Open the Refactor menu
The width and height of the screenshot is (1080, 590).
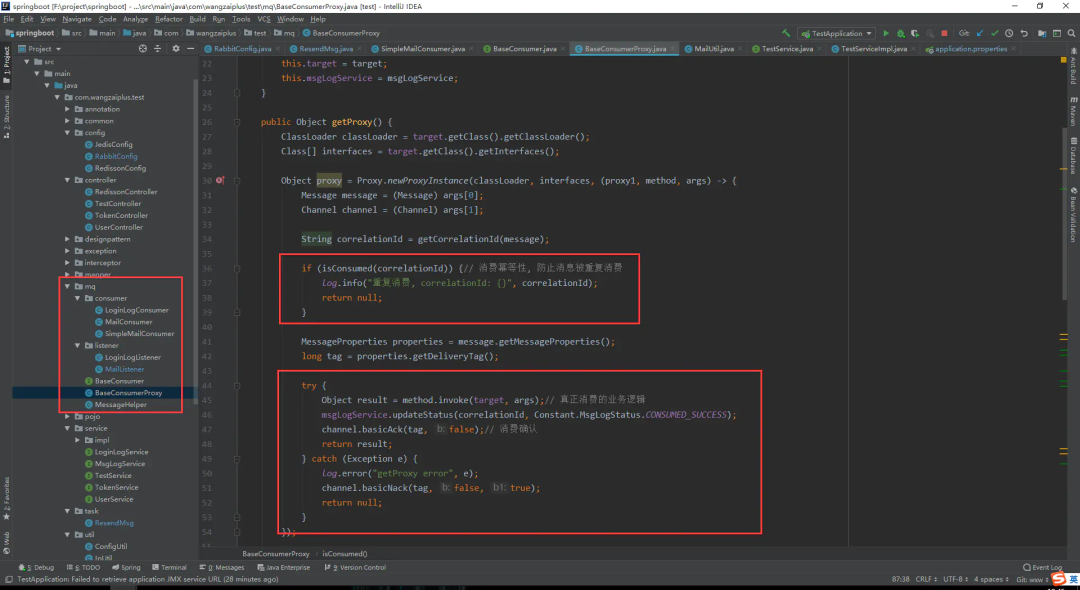169,19
